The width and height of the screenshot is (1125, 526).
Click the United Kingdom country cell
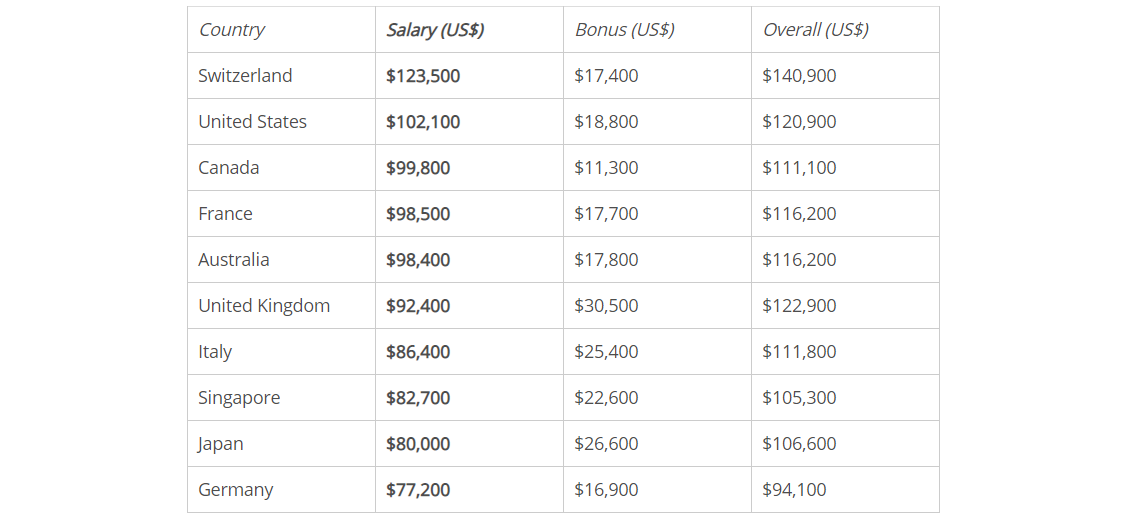[264, 306]
